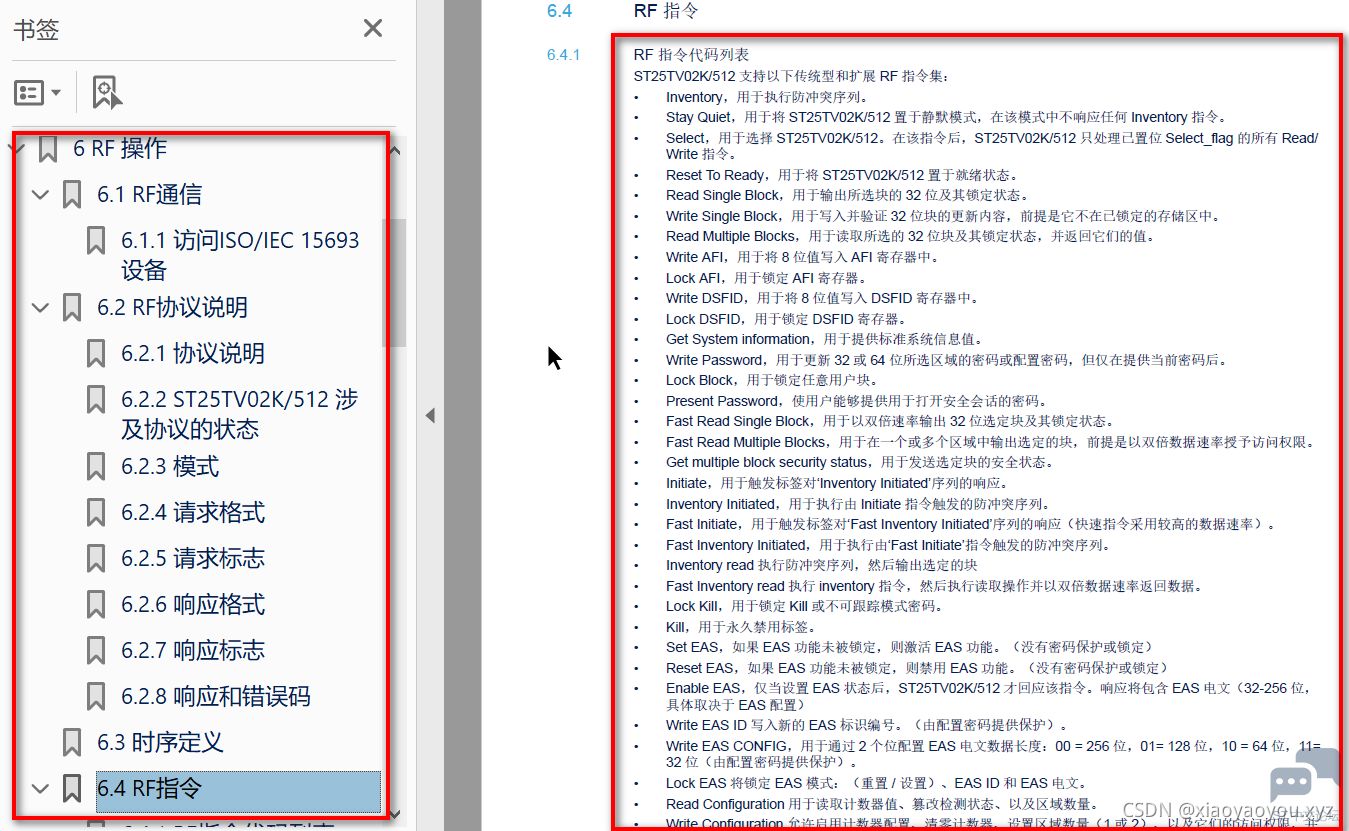Screen dimensions: 1349x831
Task: Click the bookmark icon beside 6.2 RF协议说明
Action: (71, 308)
